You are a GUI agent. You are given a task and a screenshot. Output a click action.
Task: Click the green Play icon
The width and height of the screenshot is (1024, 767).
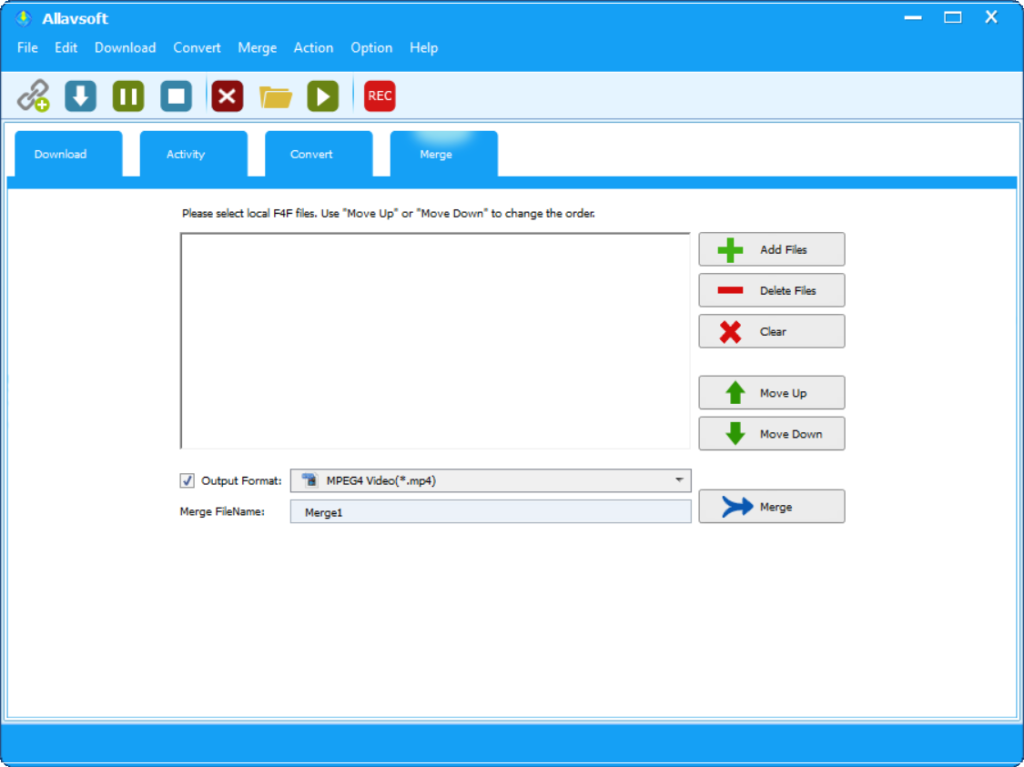click(x=322, y=95)
